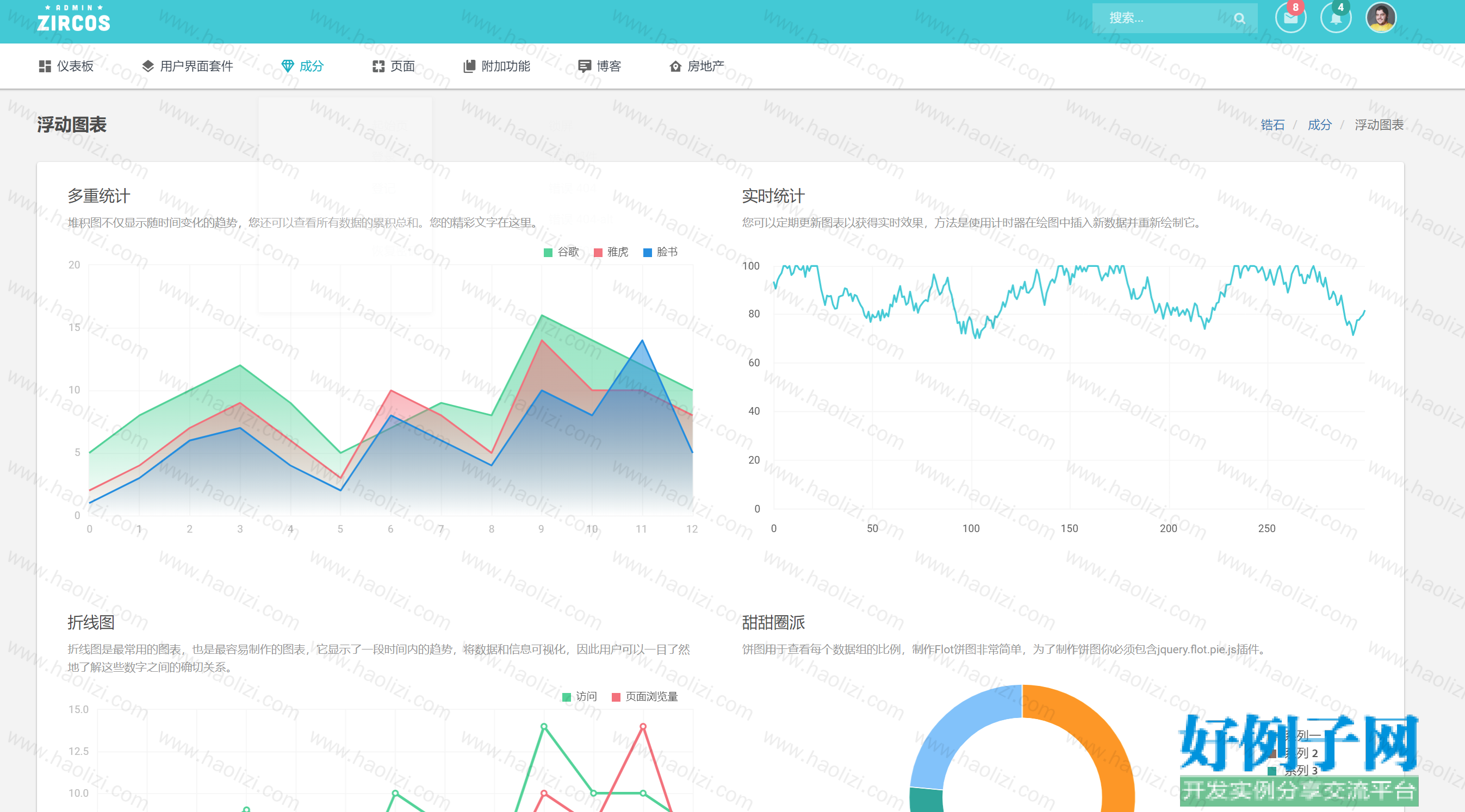This screenshot has height=812, width=1465.
Task: Click the red 雅虎 legend swatch
Action: click(x=598, y=253)
